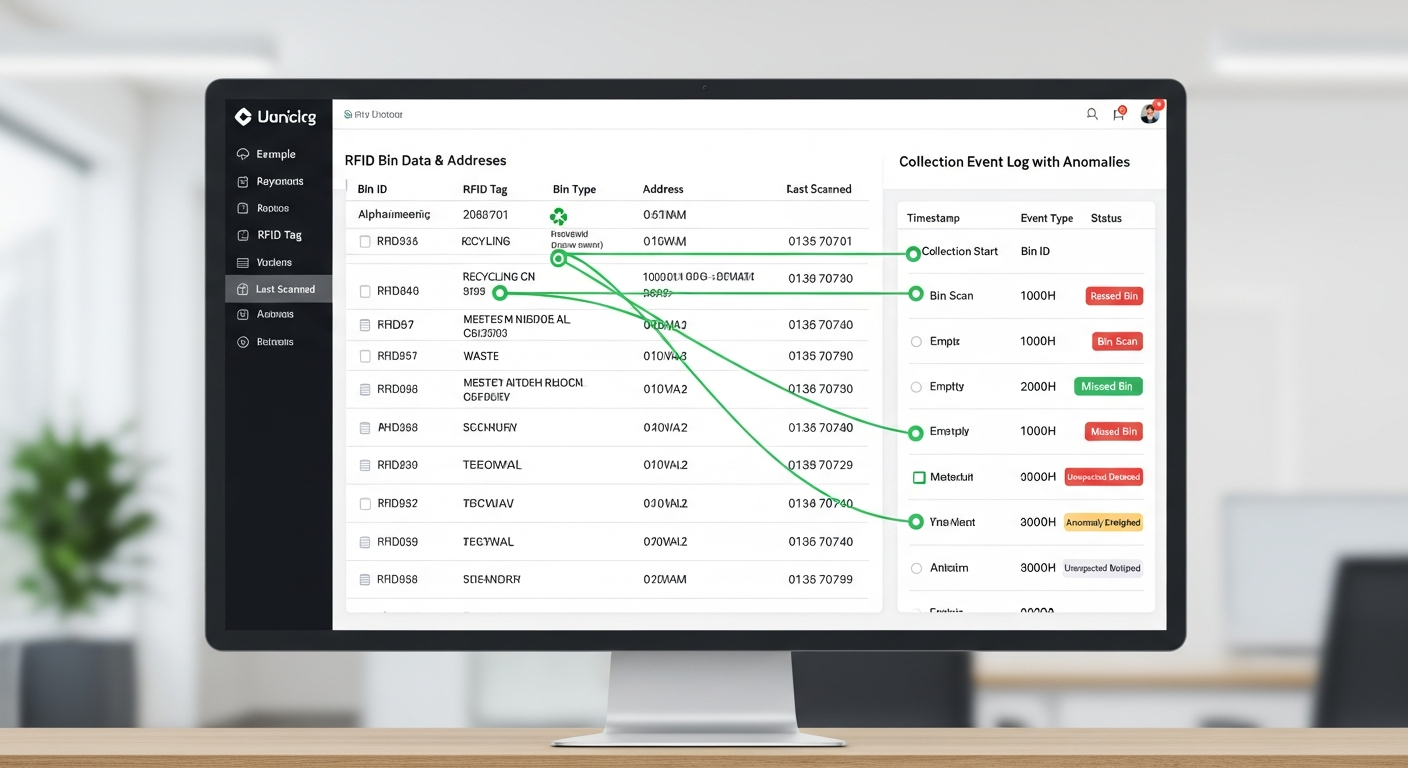
Task: Open the flag notifications icon
Action: (1119, 114)
